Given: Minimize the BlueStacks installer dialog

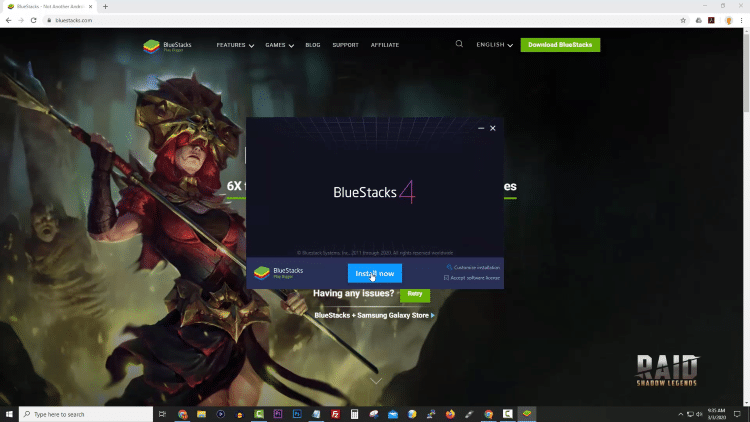Looking at the screenshot, I should [481, 128].
